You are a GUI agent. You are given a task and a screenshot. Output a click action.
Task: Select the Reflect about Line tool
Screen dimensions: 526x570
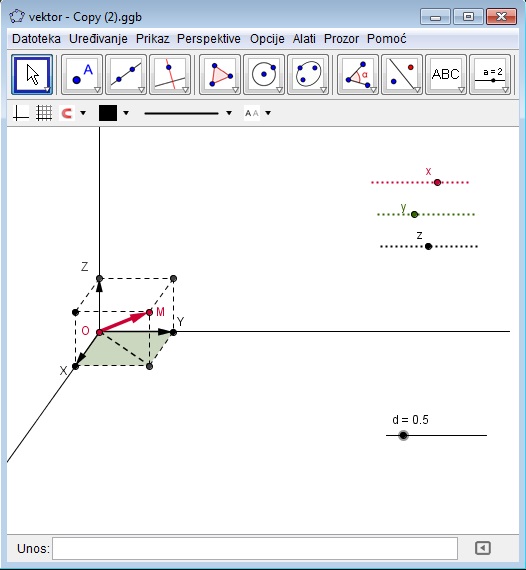402,75
